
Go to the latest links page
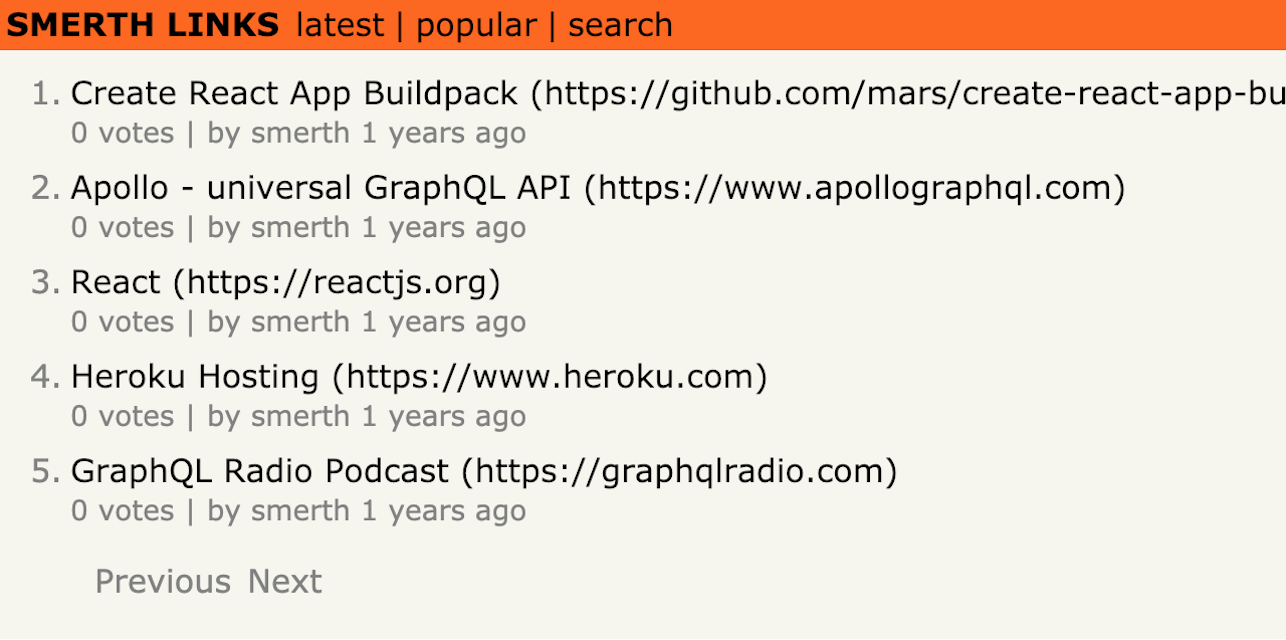pos(340,25)
